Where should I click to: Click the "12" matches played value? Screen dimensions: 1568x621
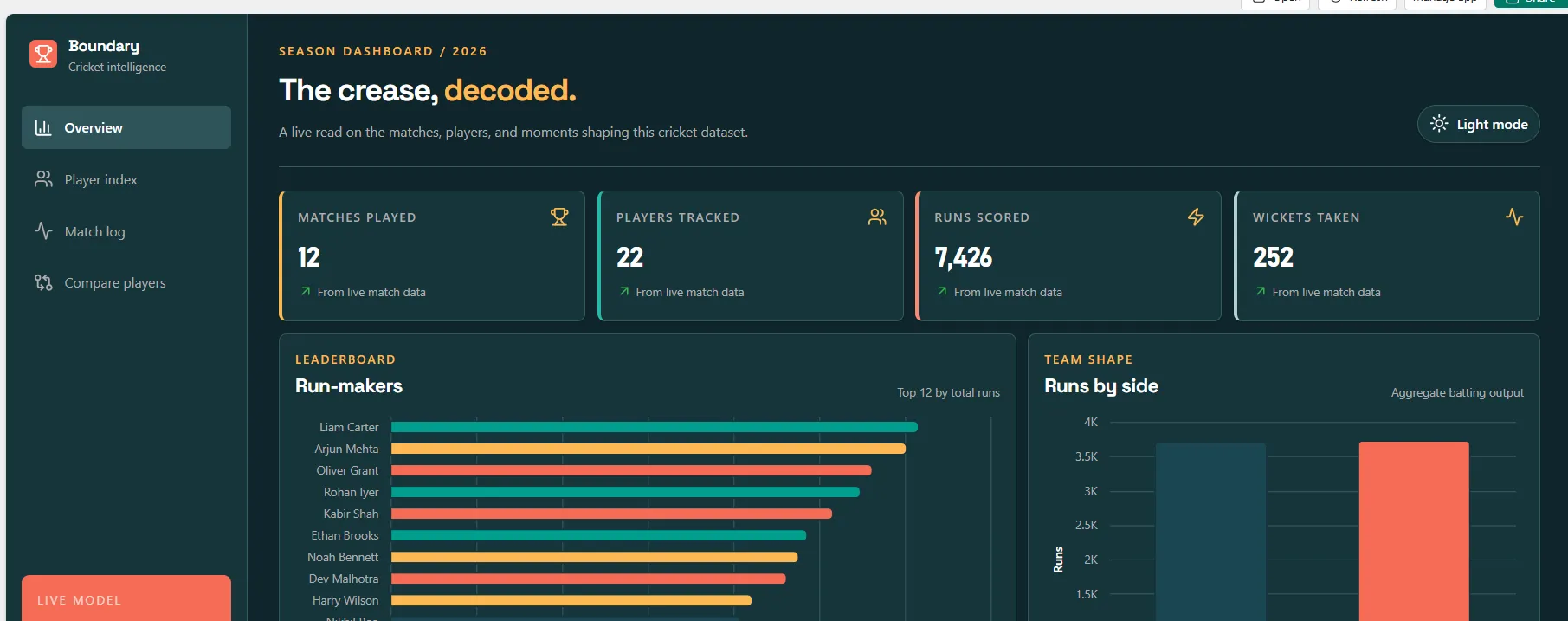tap(309, 257)
